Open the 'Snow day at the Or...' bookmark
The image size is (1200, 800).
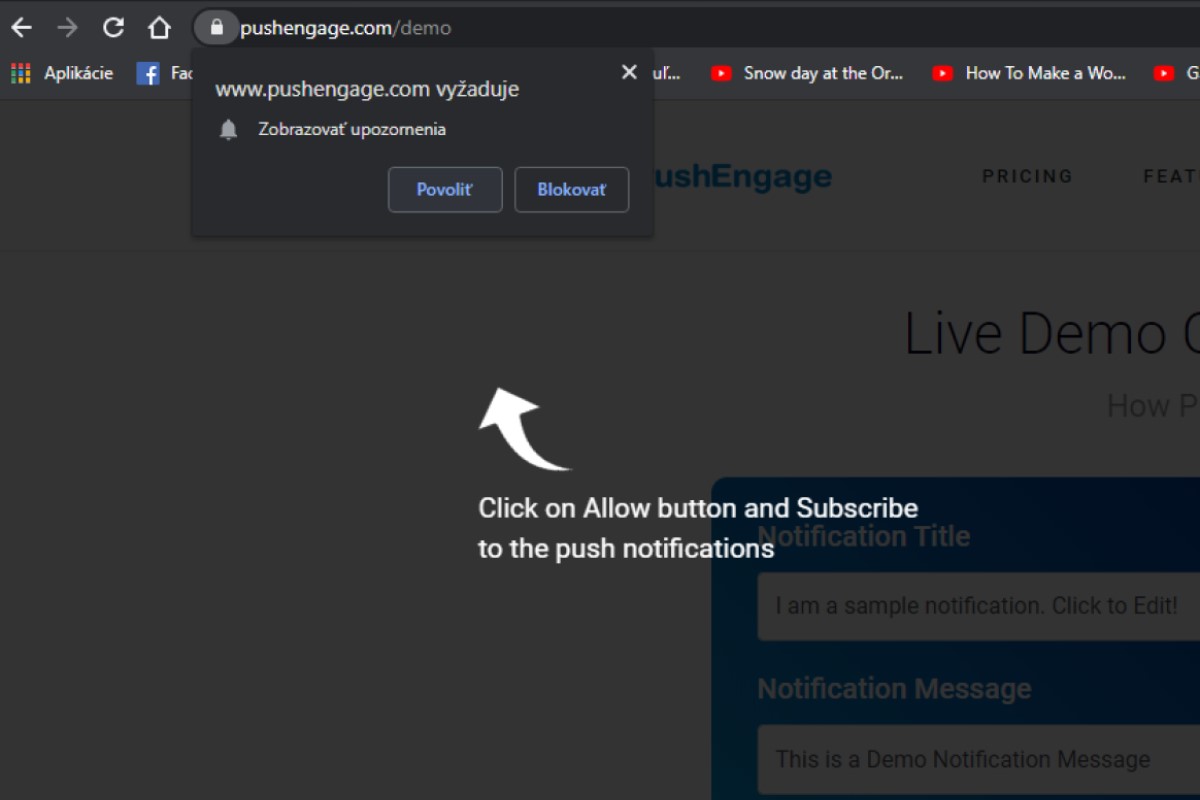pos(806,73)
